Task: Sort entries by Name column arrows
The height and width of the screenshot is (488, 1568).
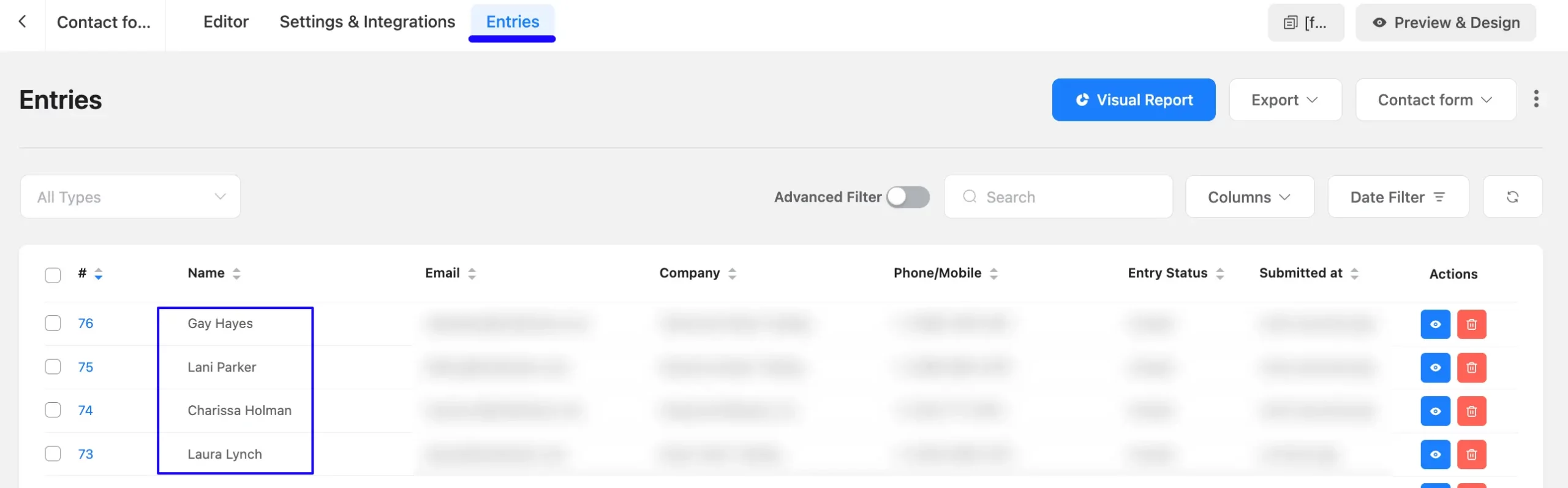Action: pyautogui.click(x=236, y=273)
